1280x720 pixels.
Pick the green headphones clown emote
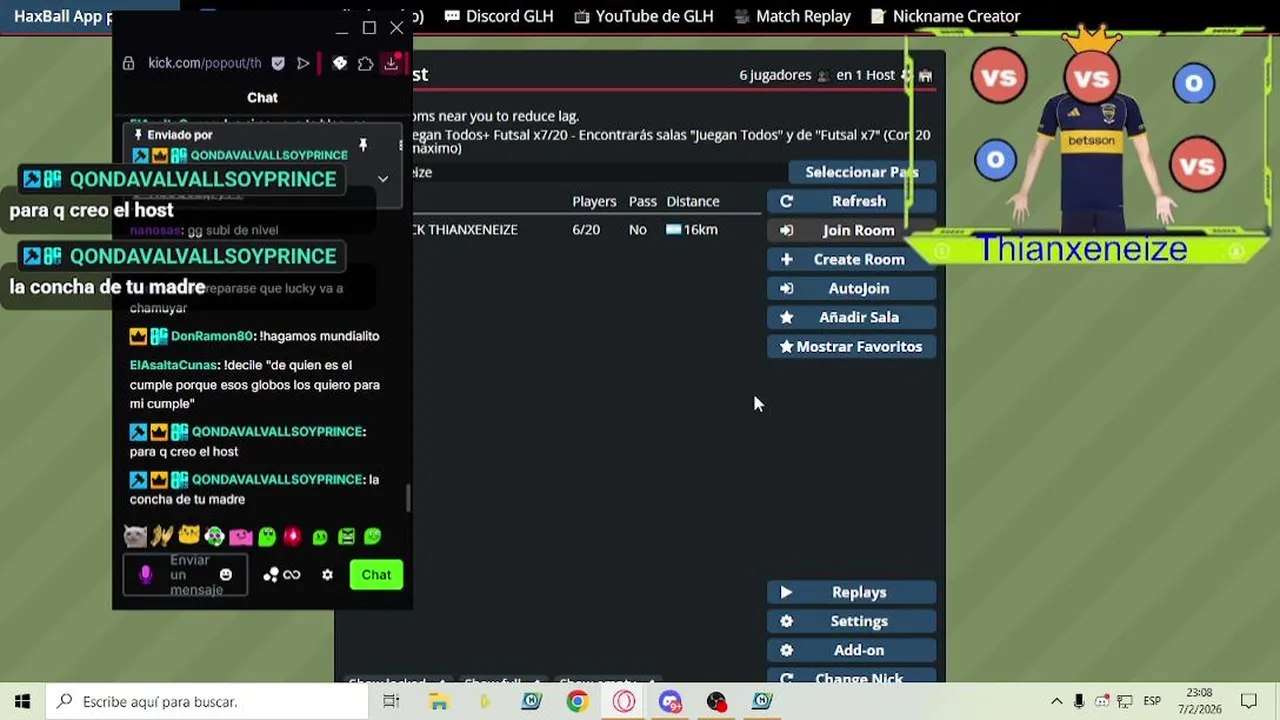pos(214,537)
